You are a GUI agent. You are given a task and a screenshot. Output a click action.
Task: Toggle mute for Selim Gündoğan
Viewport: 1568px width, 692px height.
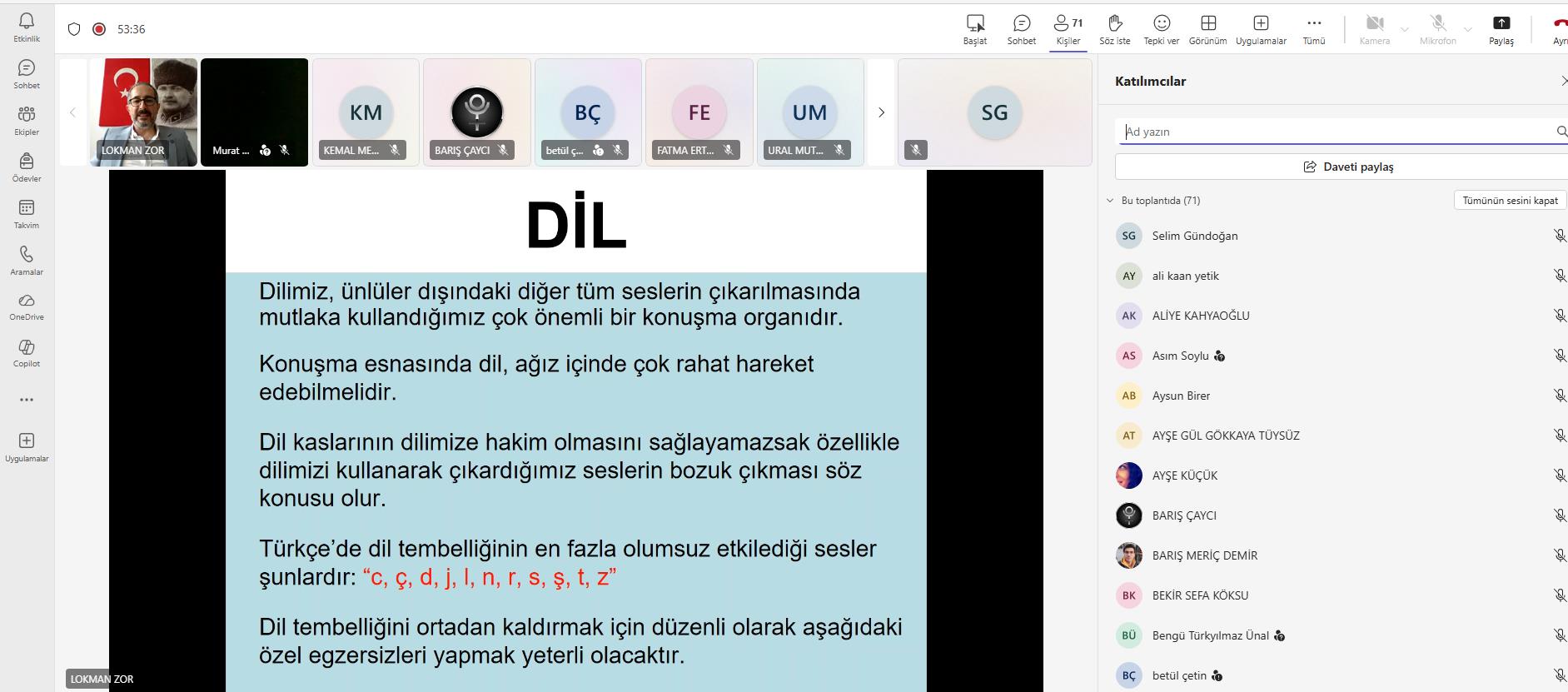coord(1559,236)
